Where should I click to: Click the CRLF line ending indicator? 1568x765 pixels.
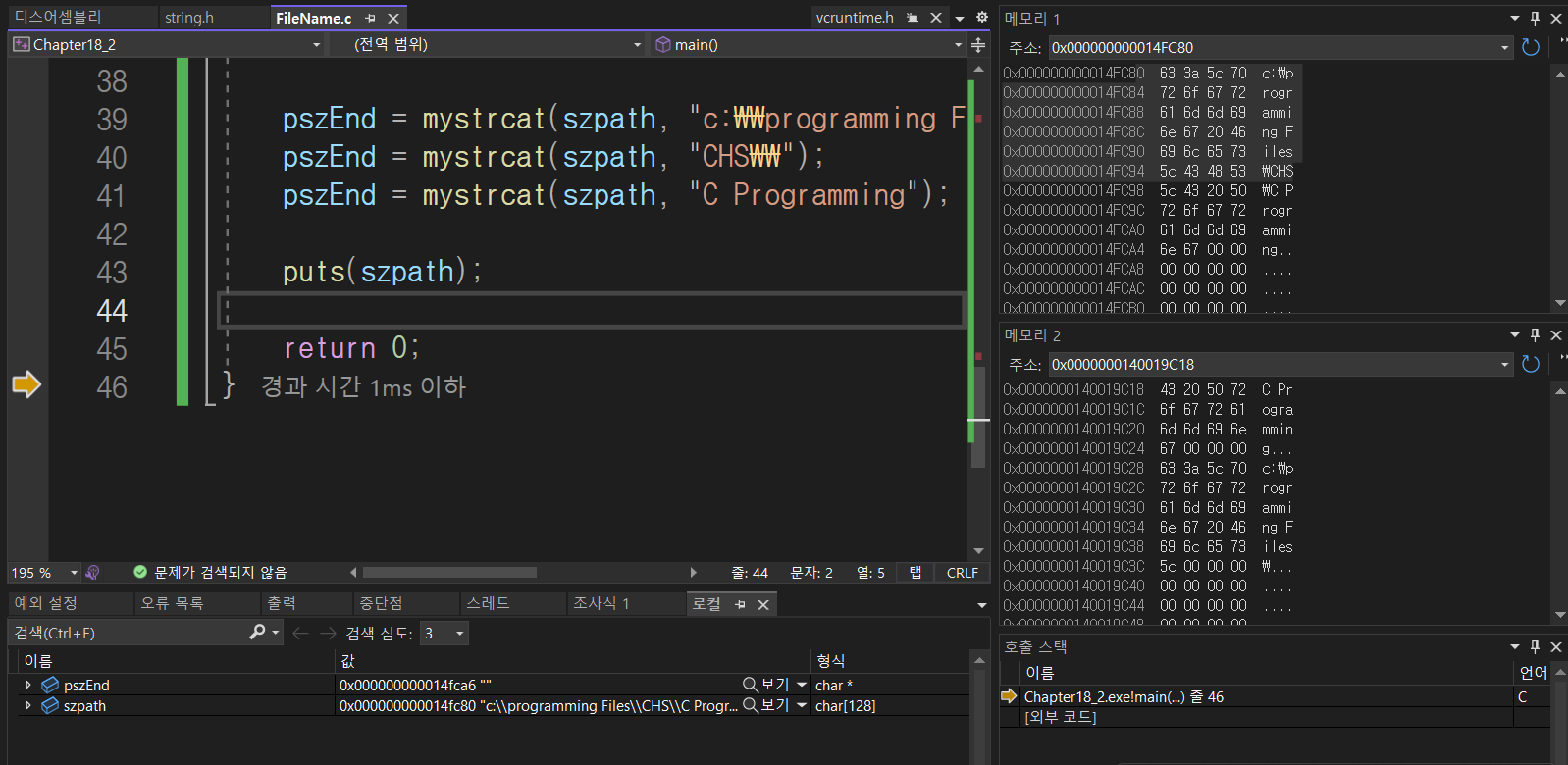(962, 573)
